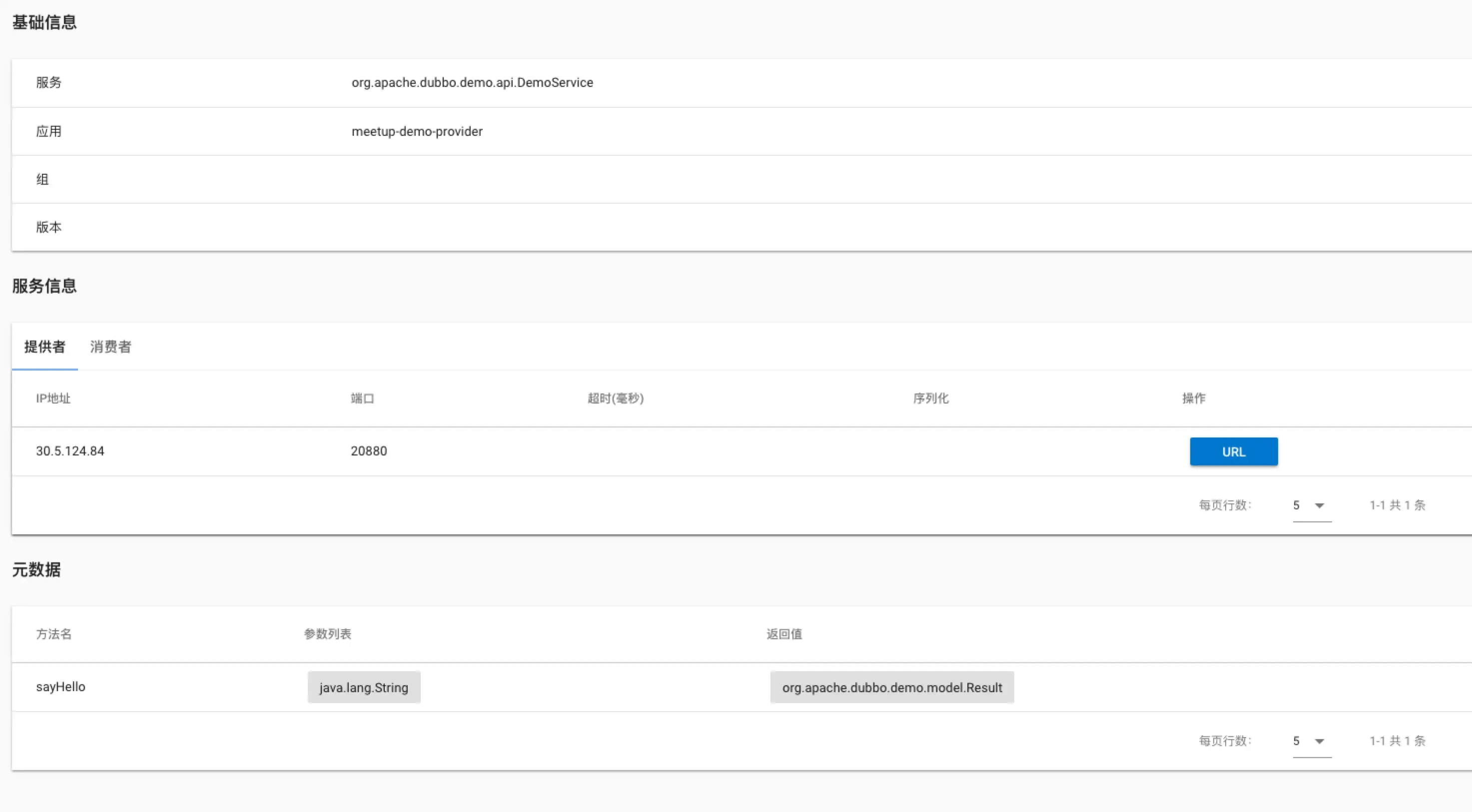Image resolution: width=1472 pixels, height=812 pixels.
Task: Click the IP地址 column header
Action: point(53,399)
